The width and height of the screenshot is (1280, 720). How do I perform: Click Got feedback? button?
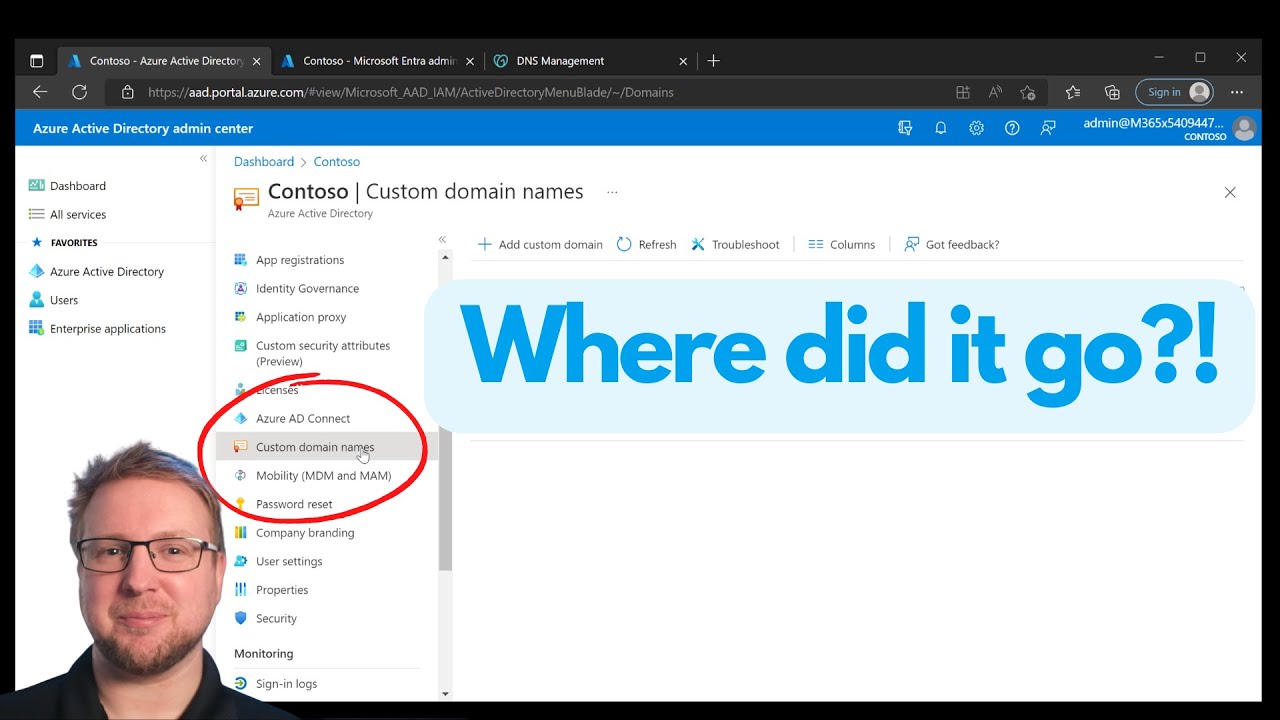952,245
